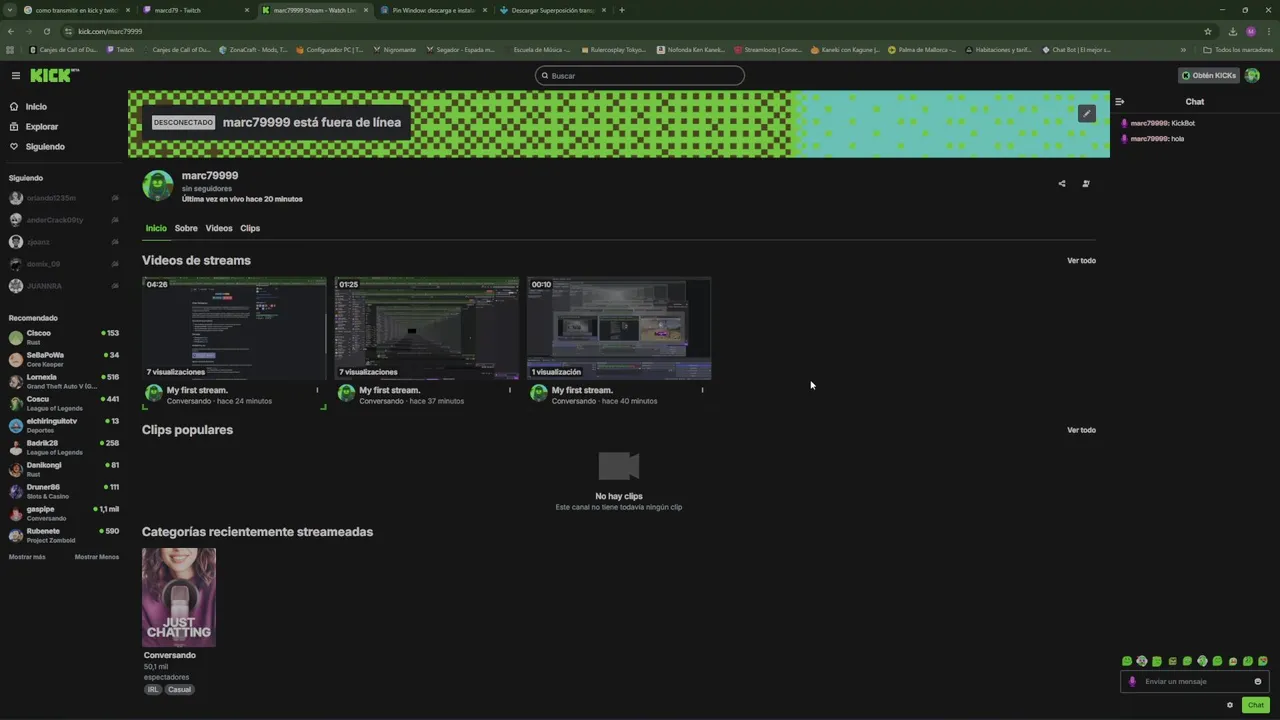This screenshot has height=720, width=1280.
Task: Open the Videos channel tab
Action: [x=219, y=228]
